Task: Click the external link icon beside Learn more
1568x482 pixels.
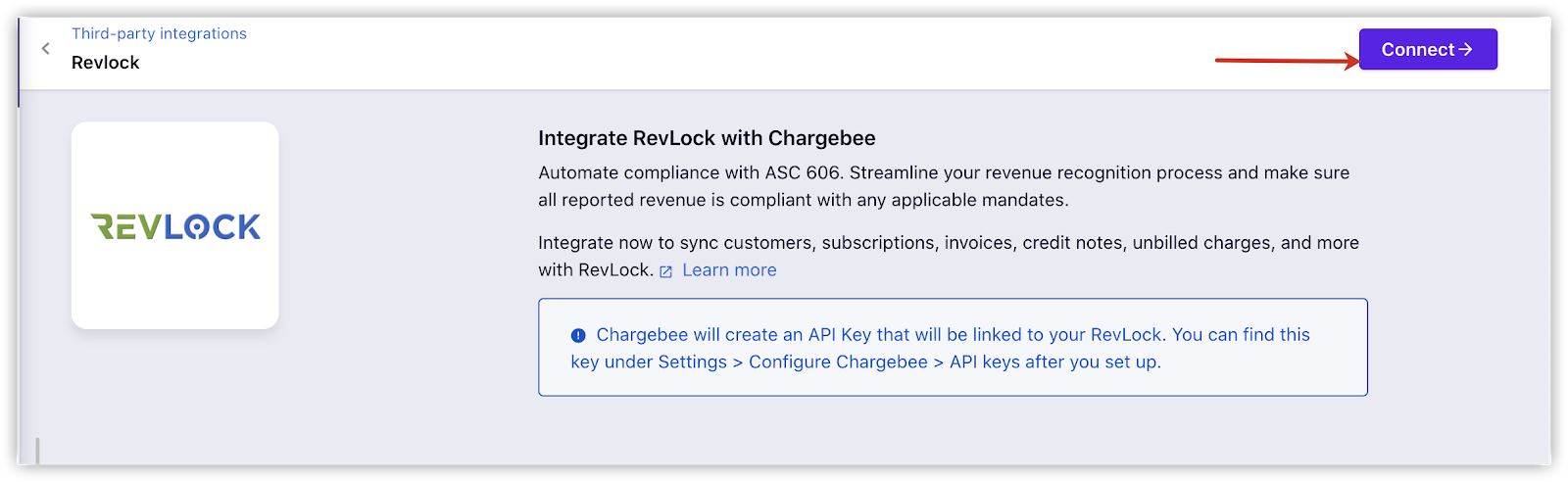Action: tap(665, 271)
